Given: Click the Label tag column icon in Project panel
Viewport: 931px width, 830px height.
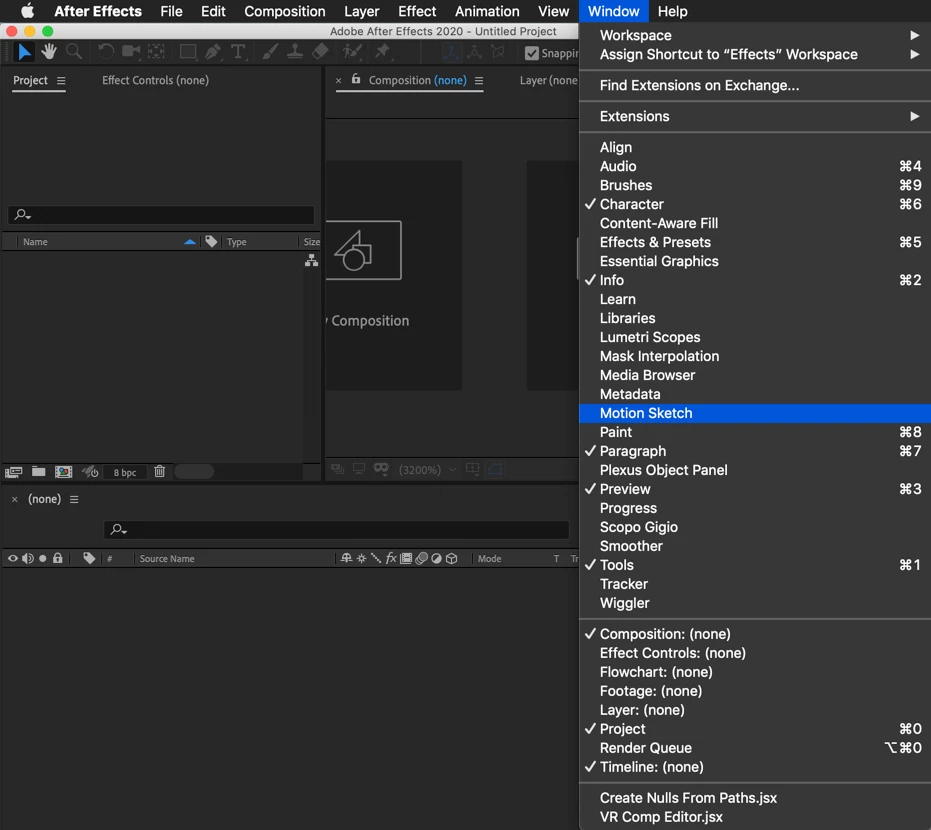Looking at the screenshot, I should pyautogui.click(x=211, y=241).
